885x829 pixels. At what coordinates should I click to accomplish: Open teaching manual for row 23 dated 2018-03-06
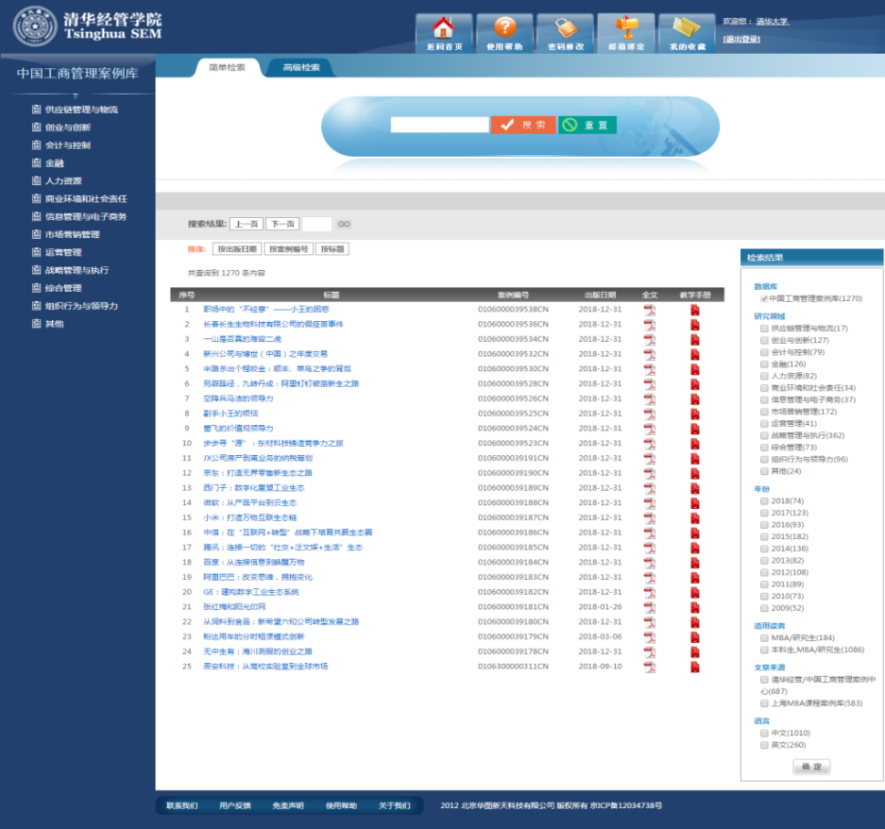click(695, 637)
